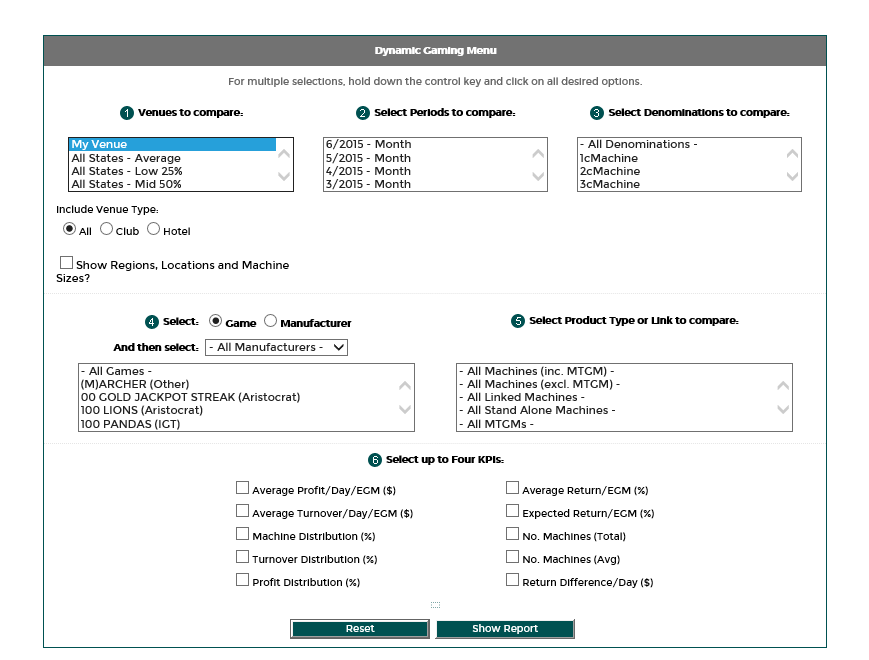
Task: Select '- All Machines (inc. MTGM) -' option
Action: 616,371
